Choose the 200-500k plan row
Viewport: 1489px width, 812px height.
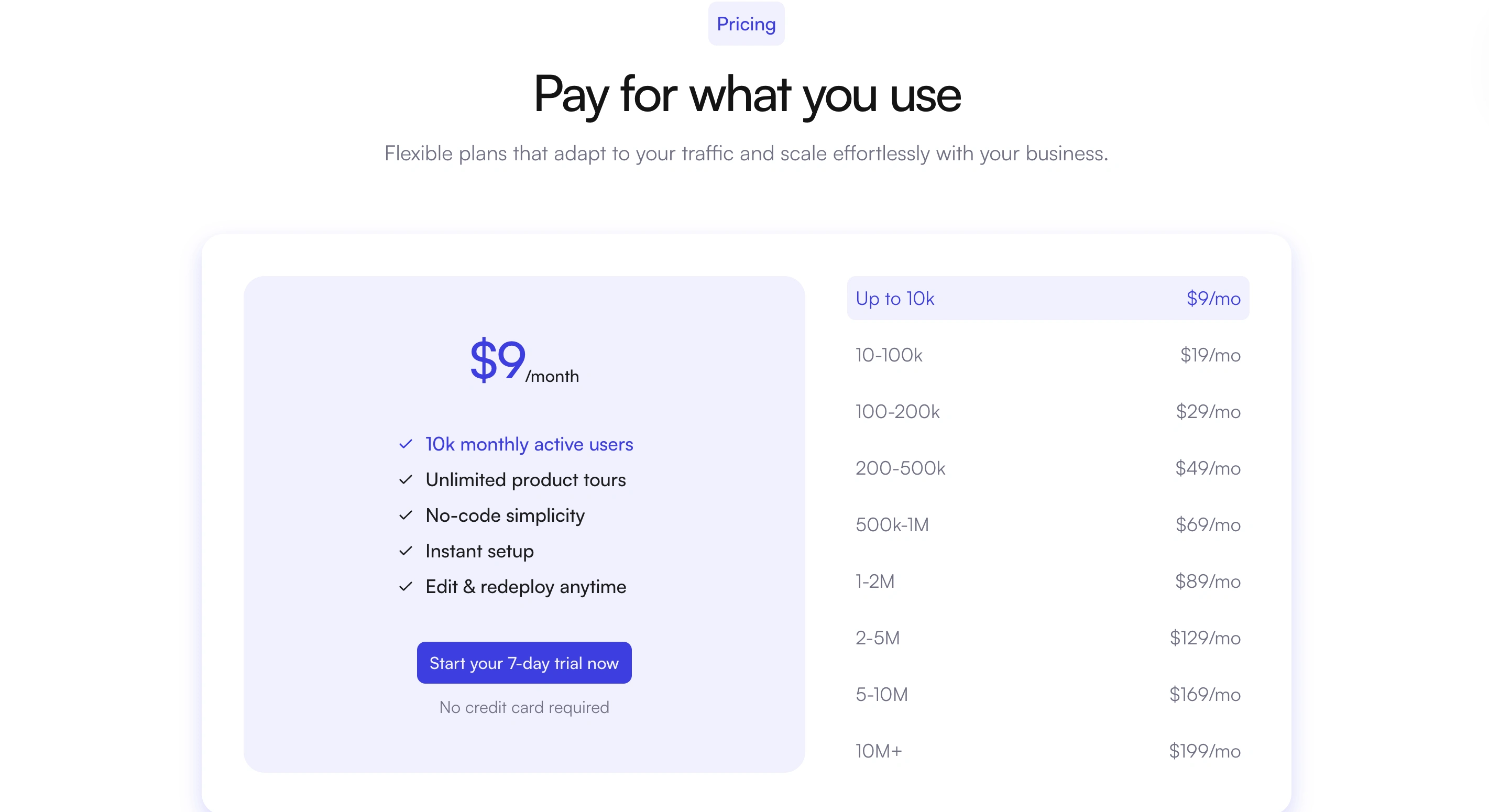1047,468
